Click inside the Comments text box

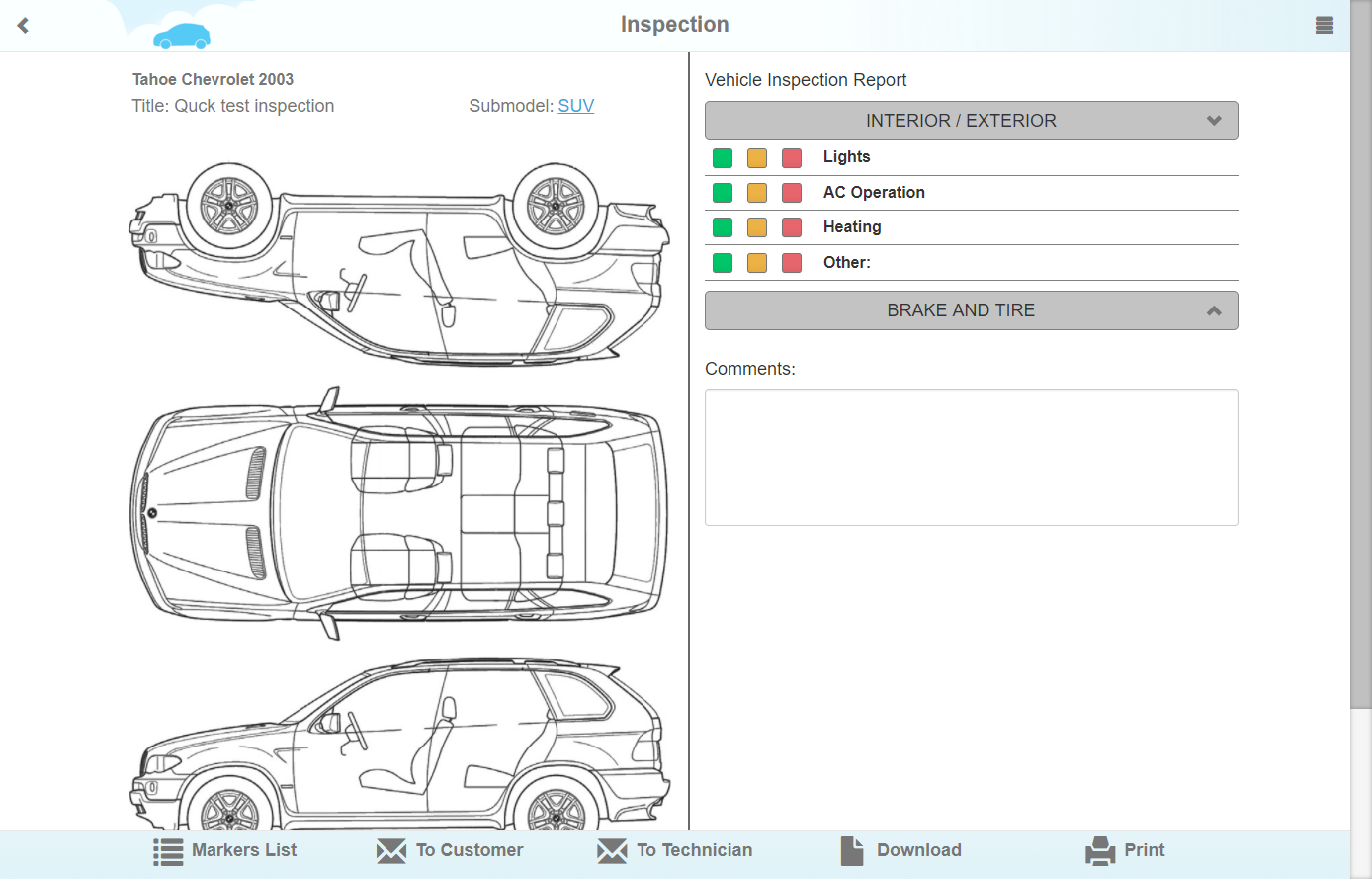click(971, 457)
